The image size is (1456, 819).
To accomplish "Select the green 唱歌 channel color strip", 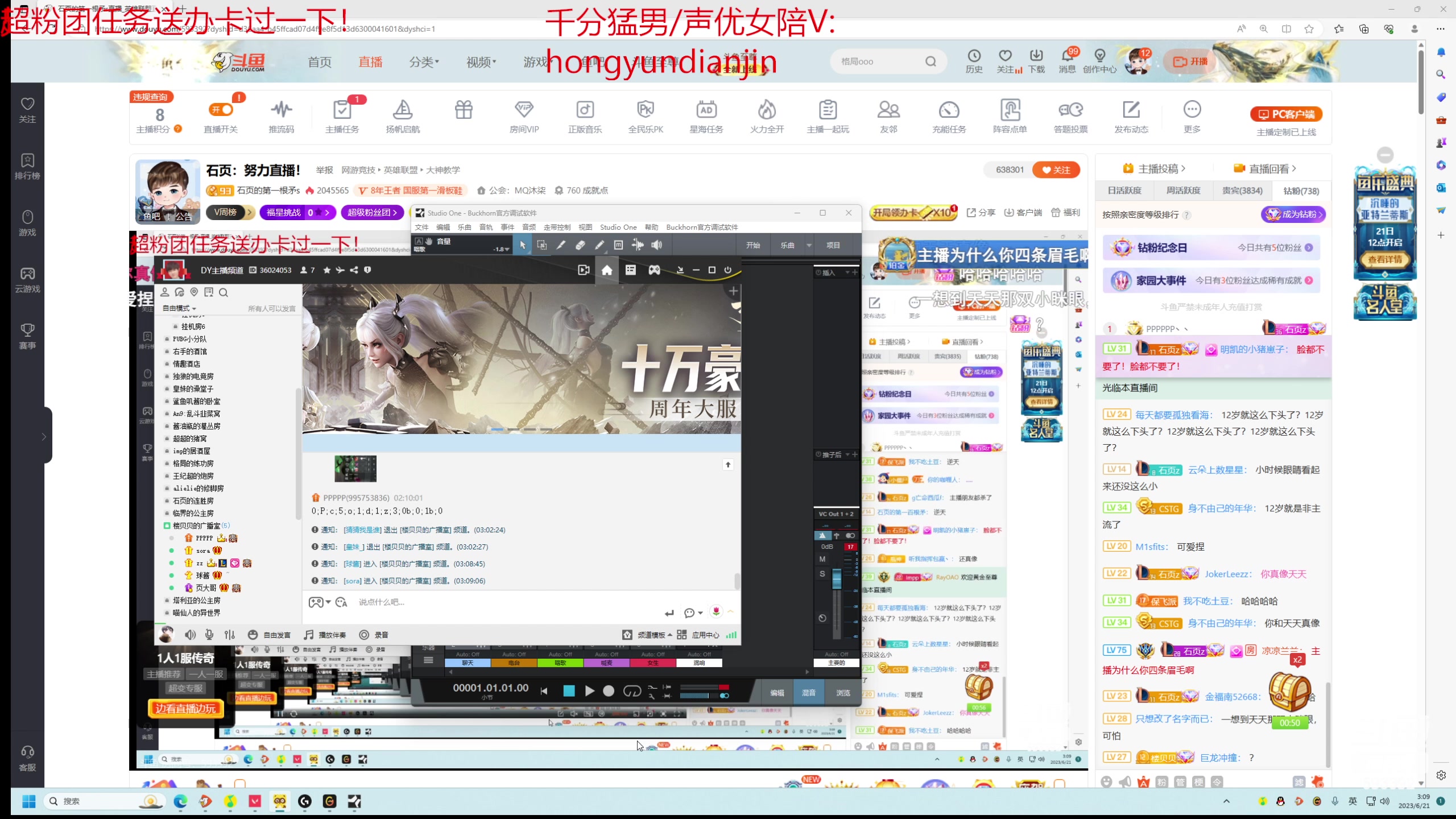I will 560,663.
